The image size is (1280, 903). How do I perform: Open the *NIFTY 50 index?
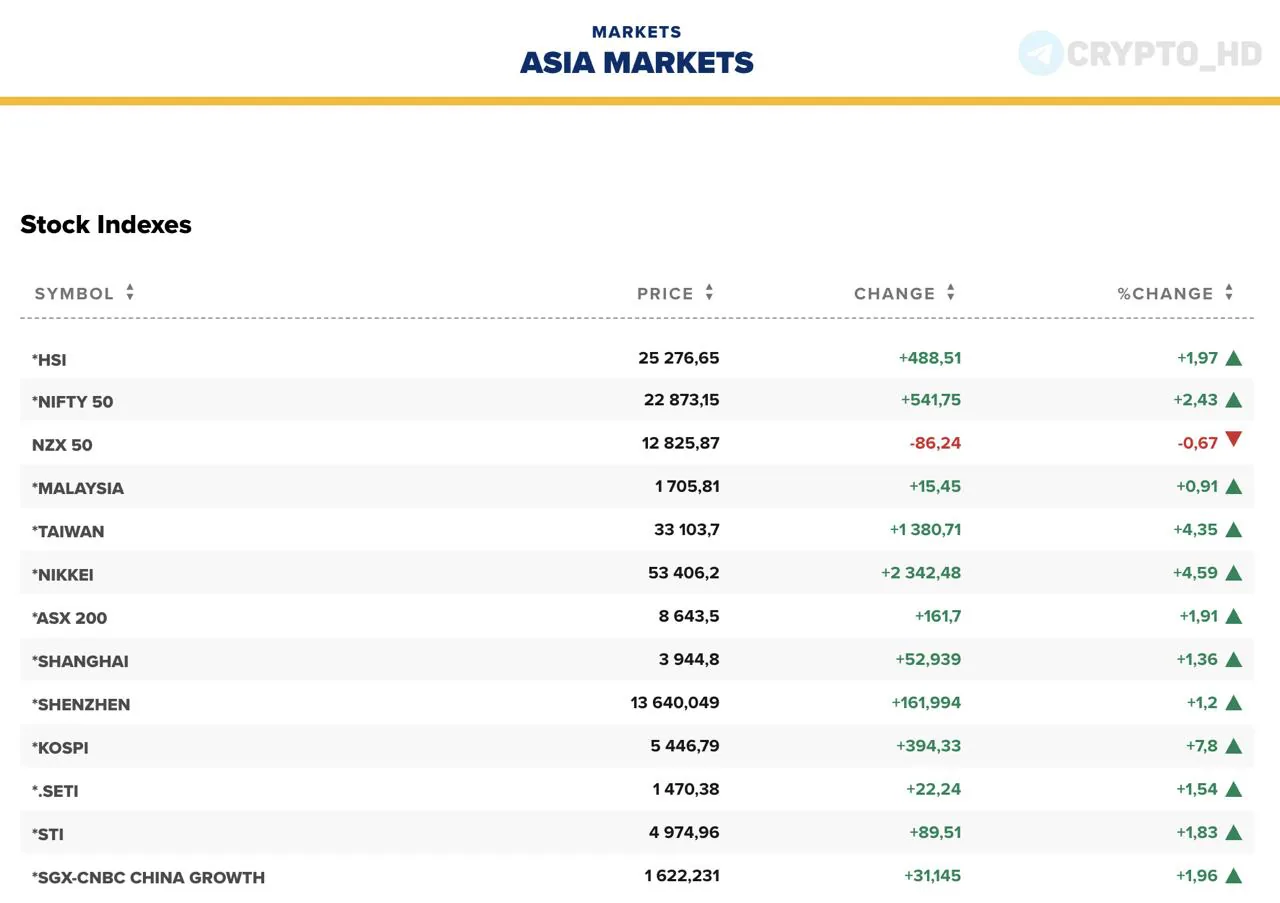click(x=72, y=402)
